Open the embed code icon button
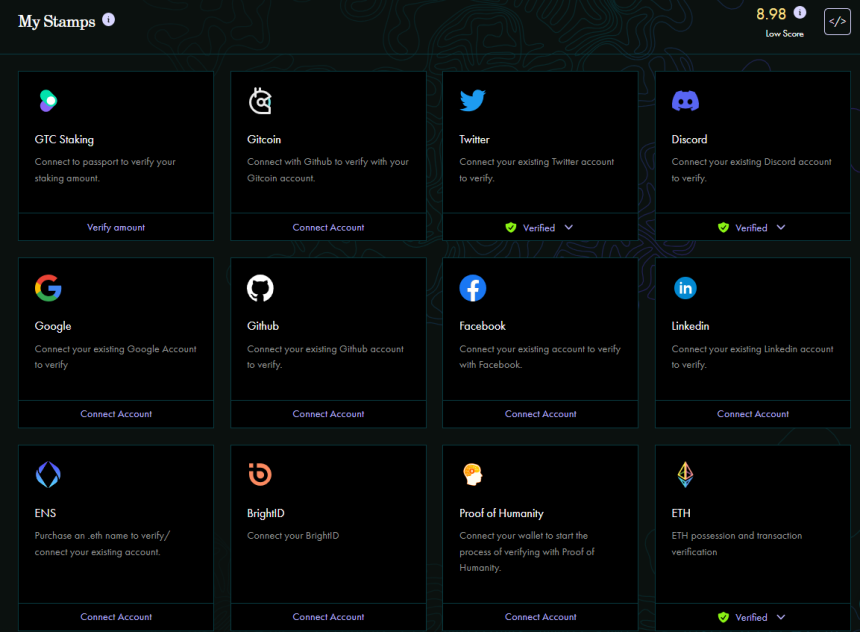This screenshot has height=632, width=860. [837, 21]
